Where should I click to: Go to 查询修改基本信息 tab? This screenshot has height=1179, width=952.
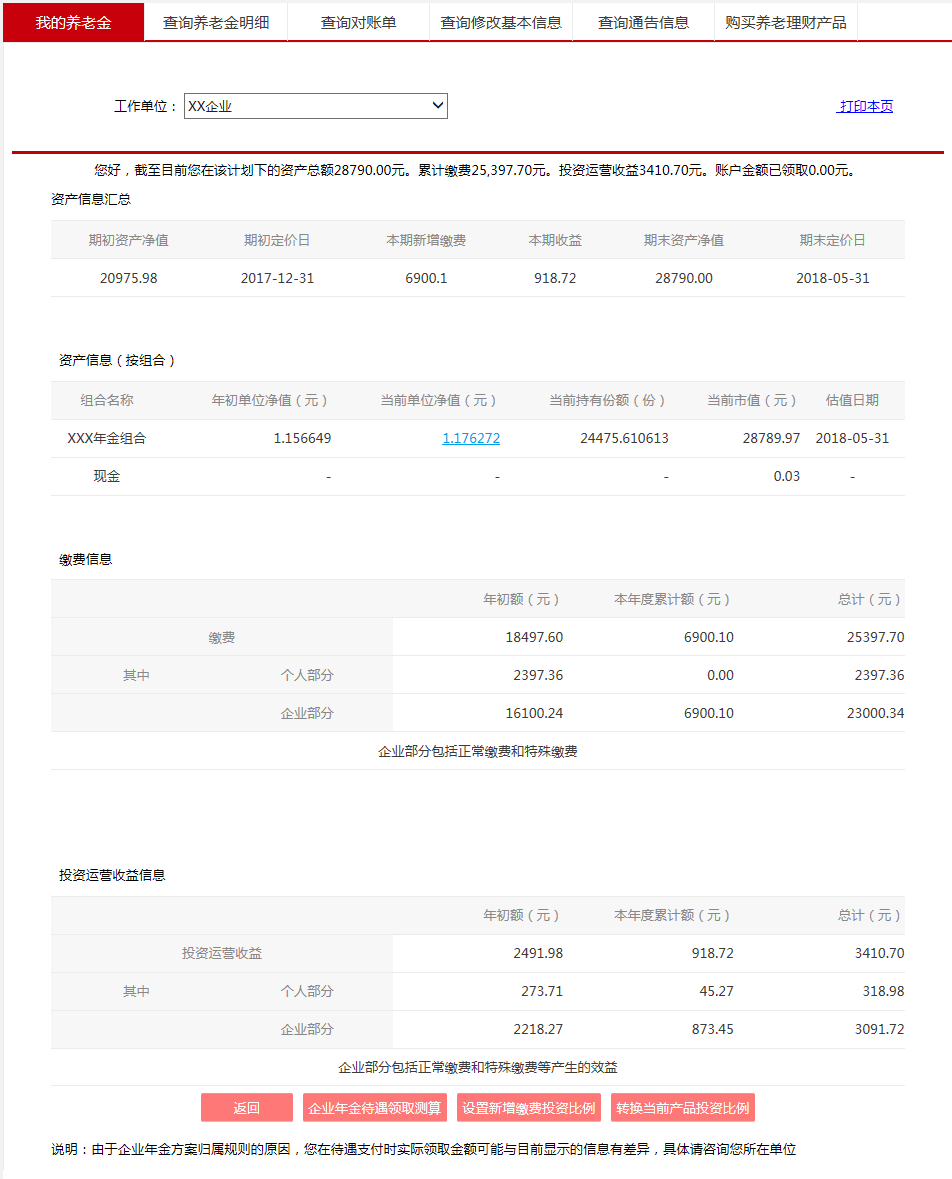click(501, 22)
